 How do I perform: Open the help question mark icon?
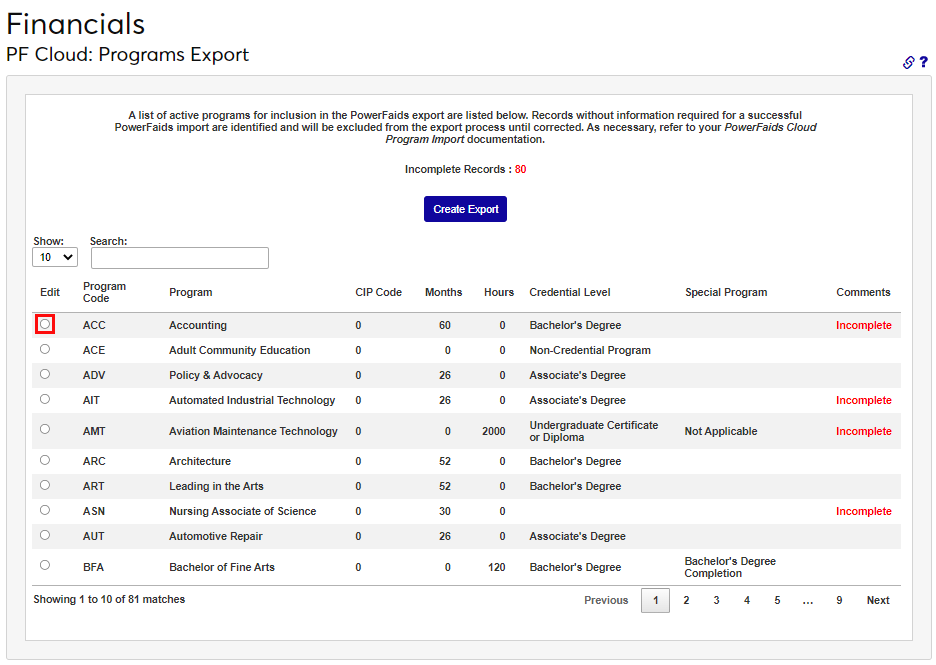[x=924, y=62]
